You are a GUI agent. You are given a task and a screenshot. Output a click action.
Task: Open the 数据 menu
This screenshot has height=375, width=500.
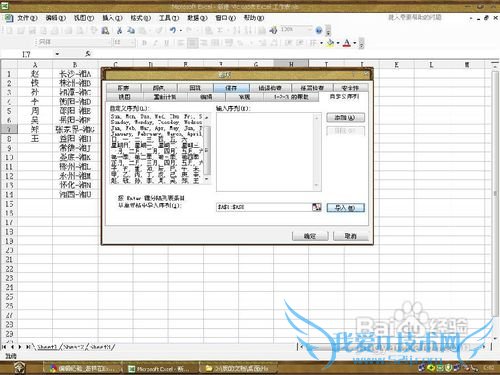(x=197, y=18)
